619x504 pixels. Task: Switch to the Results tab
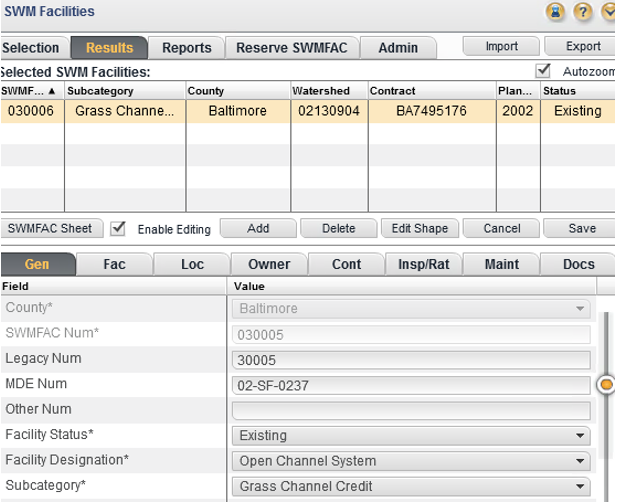pos(109,48)
